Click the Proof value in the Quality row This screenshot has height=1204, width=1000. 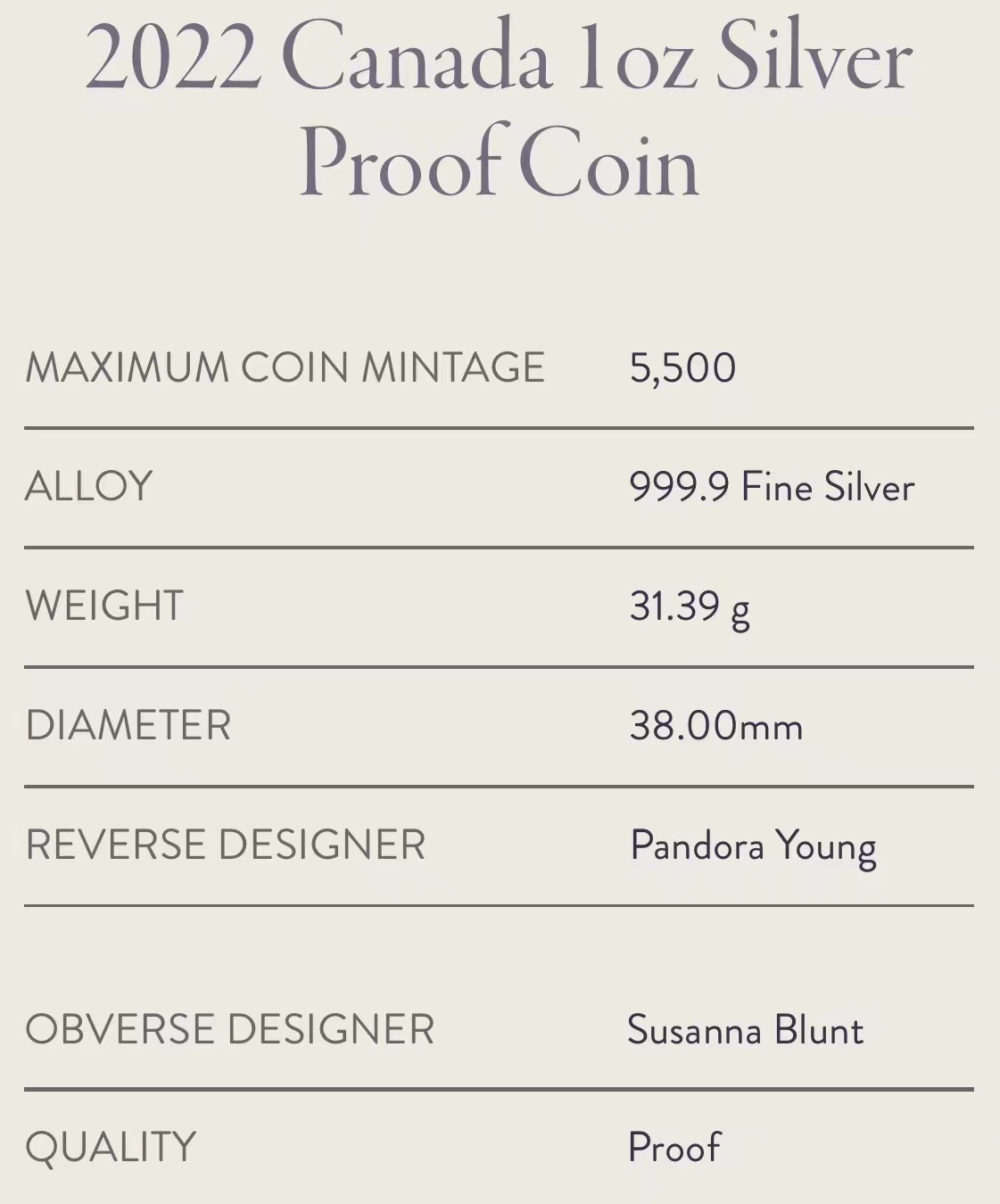pos(674,1148)
